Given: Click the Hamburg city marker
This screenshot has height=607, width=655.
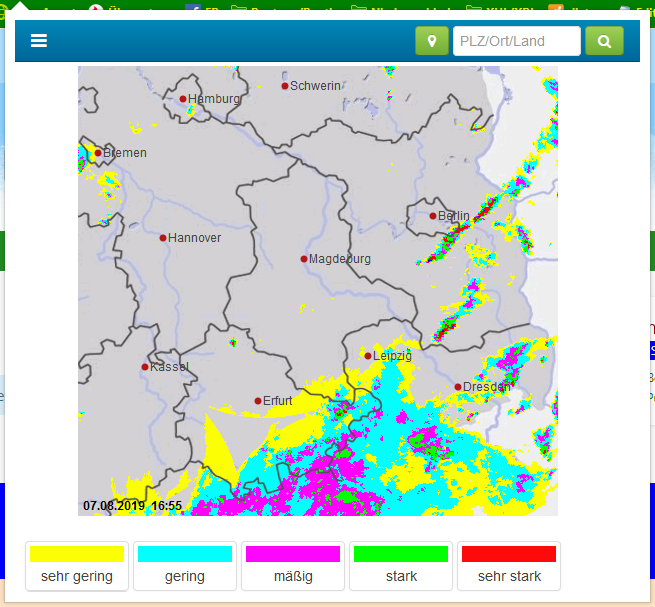Looking at the screenshot, I should tap(183, 99).
